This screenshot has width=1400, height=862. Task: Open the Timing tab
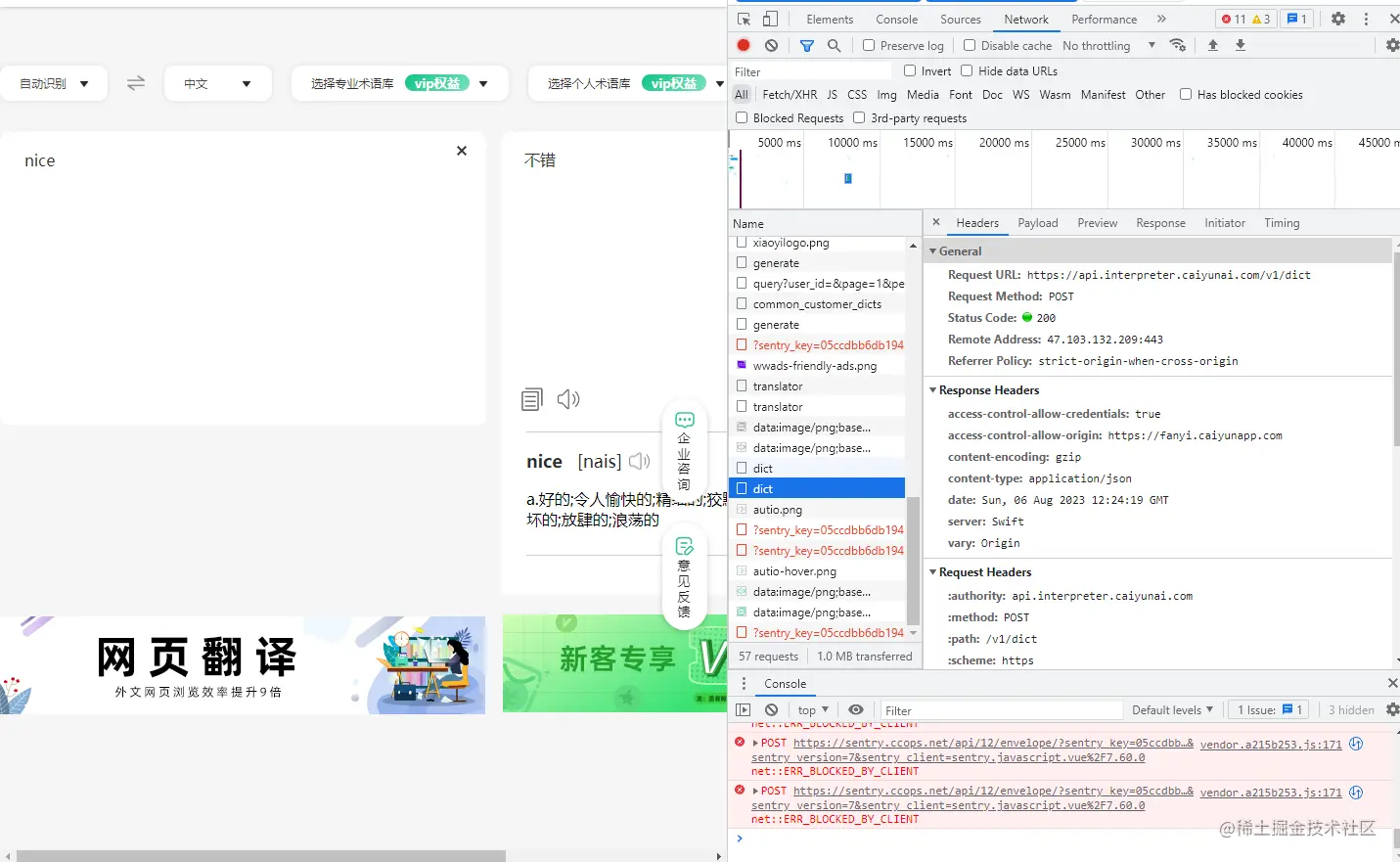point(1282,223)
